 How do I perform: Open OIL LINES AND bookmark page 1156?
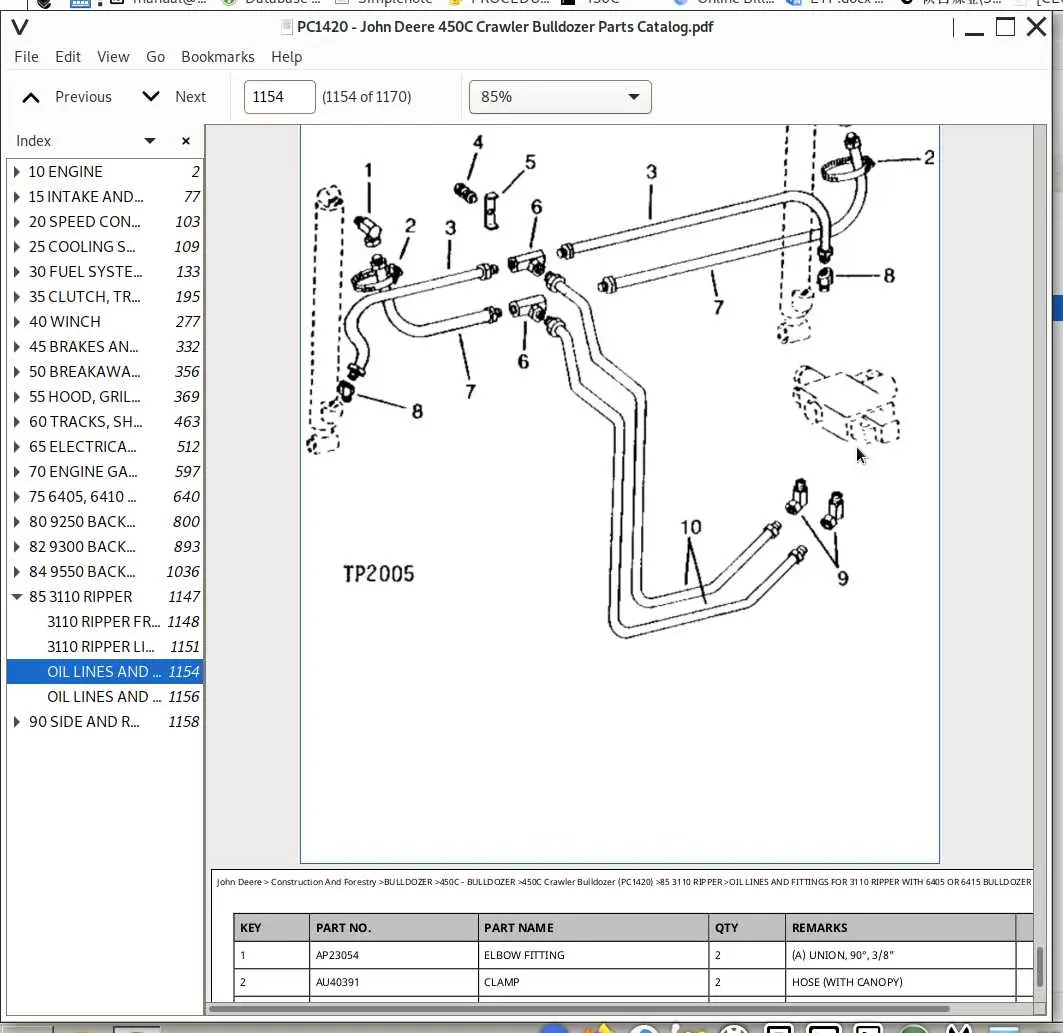[105, 697]
